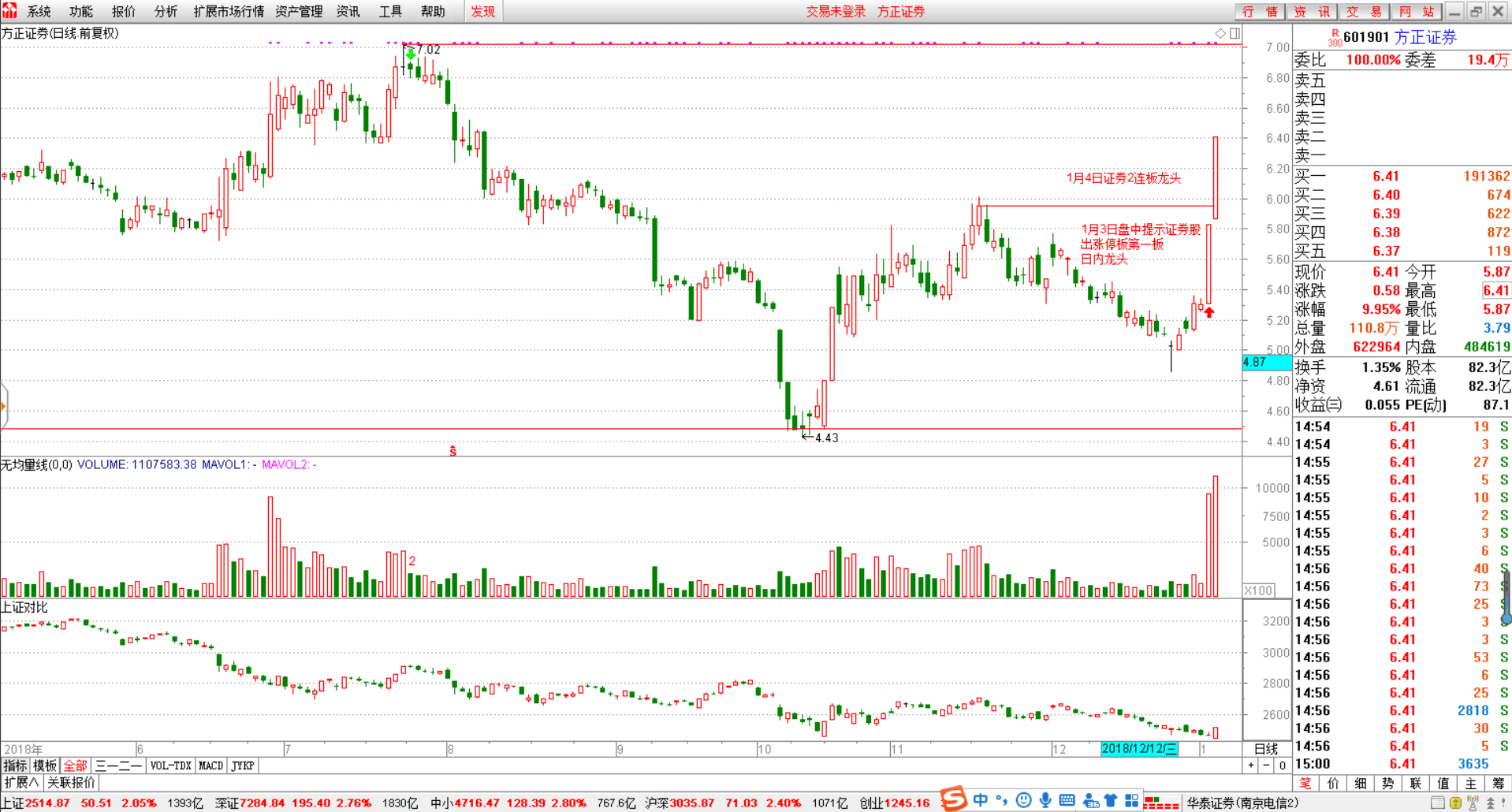Click the X100 volume scale label

(x=1259, y=590)
